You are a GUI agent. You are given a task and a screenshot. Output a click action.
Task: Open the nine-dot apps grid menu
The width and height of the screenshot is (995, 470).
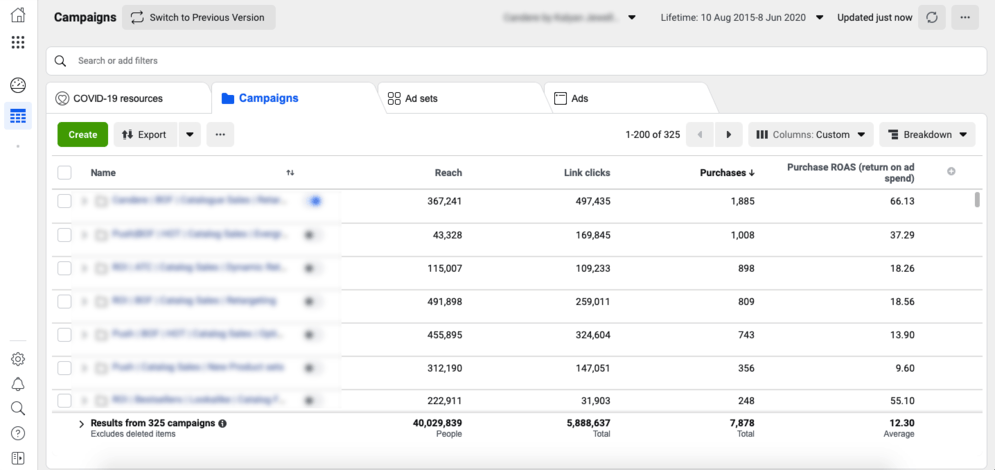coord(17,43)
